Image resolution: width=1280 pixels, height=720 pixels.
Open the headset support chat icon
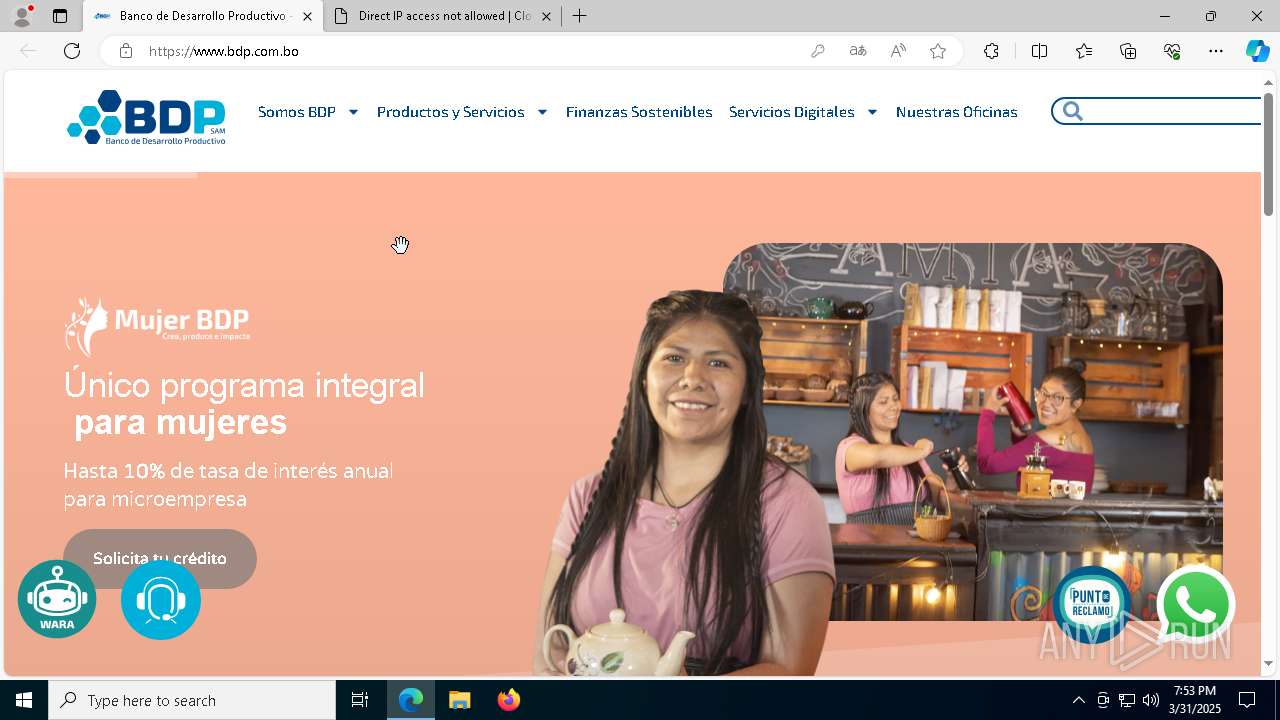(161, 600)
